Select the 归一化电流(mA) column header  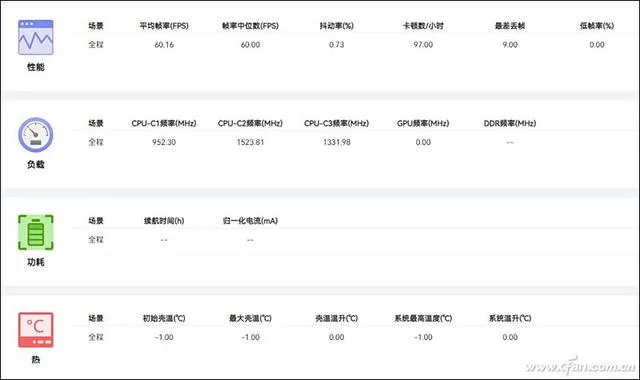pyautogui.click(x=250, y=221)
